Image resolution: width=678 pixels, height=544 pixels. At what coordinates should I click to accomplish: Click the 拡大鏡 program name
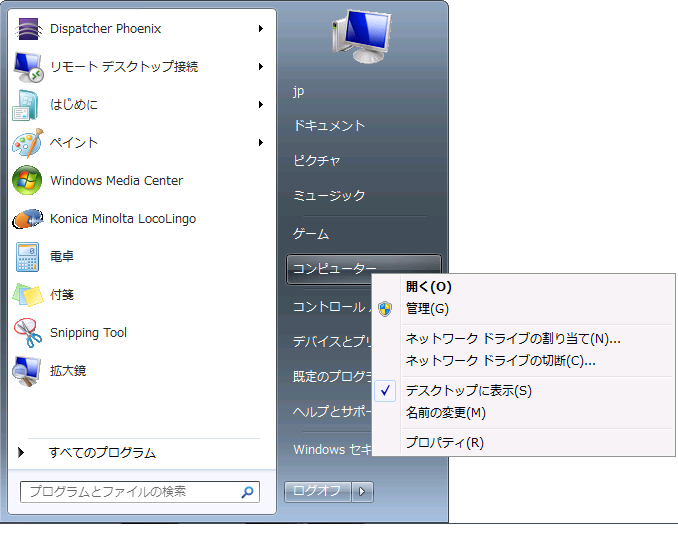(68, 371)
